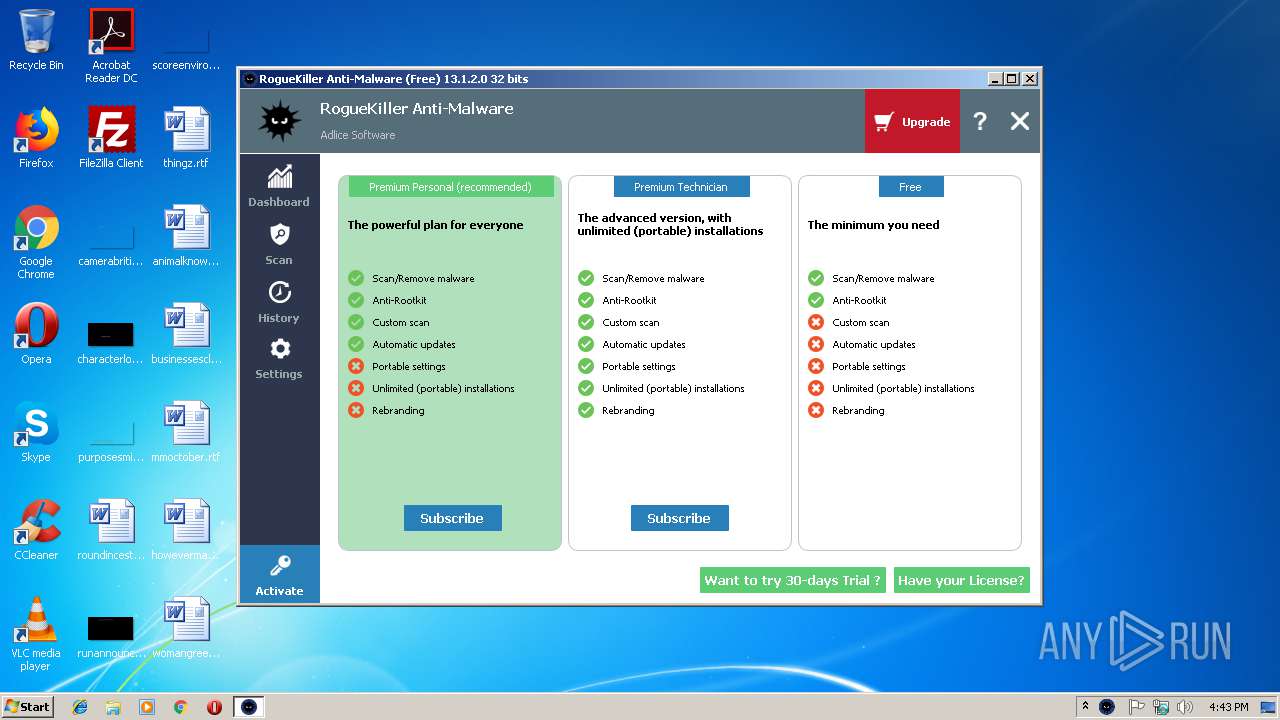Open help with the question mark
Viewport: 1280px width, 720px height.
[980, 122]
